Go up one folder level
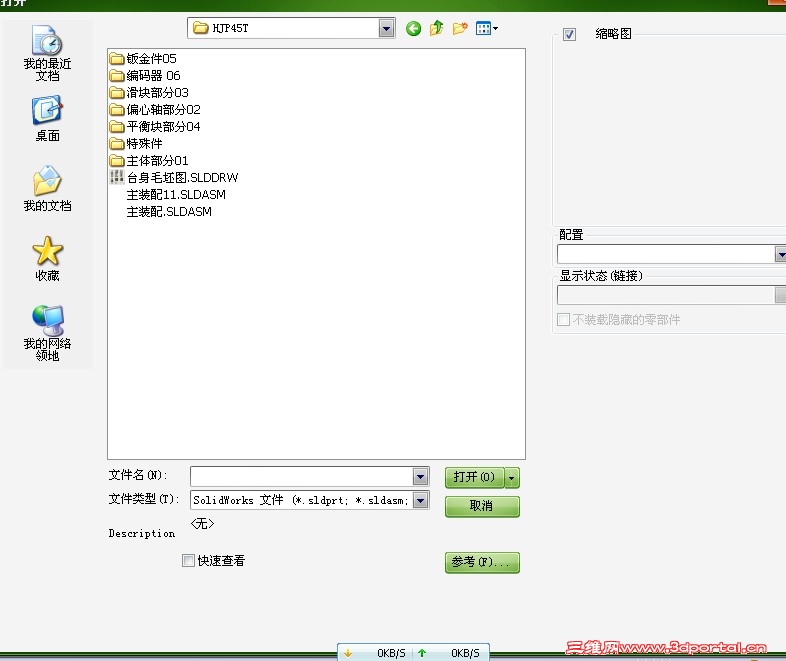 437,28
